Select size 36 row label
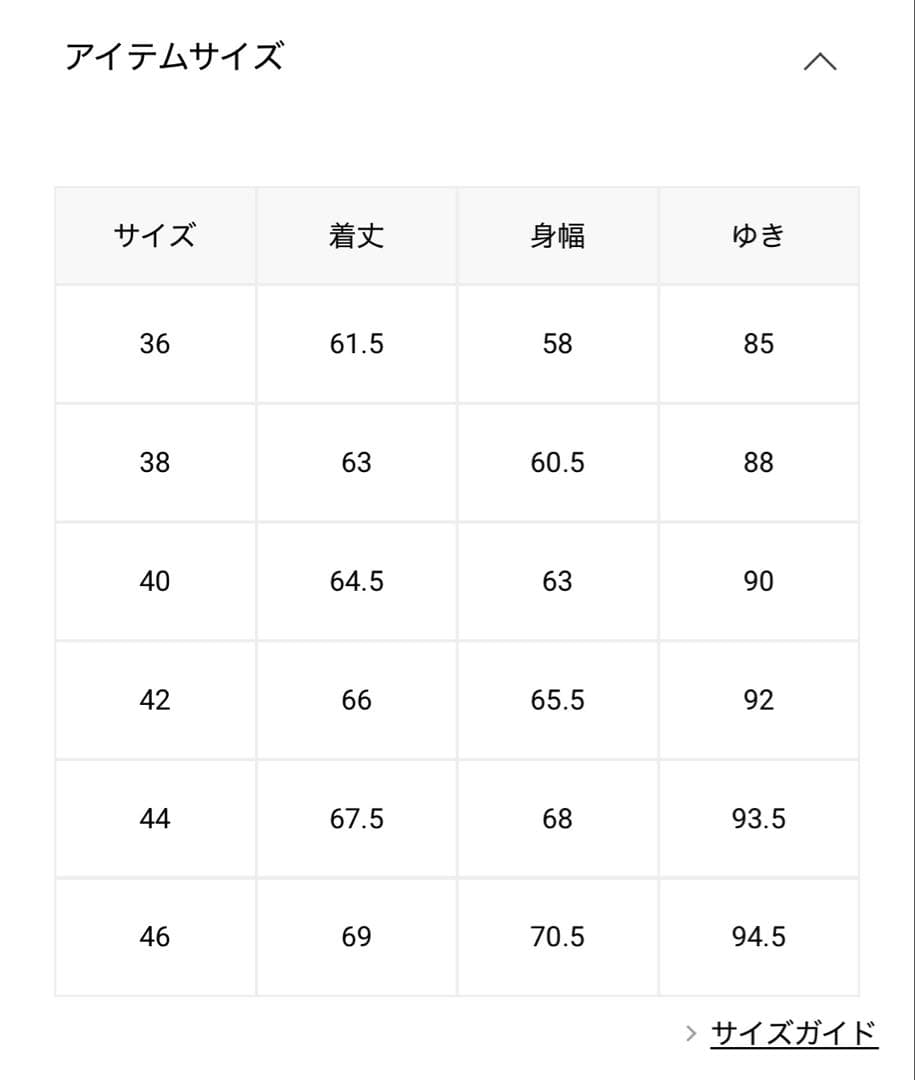 (x=154, y=344)
